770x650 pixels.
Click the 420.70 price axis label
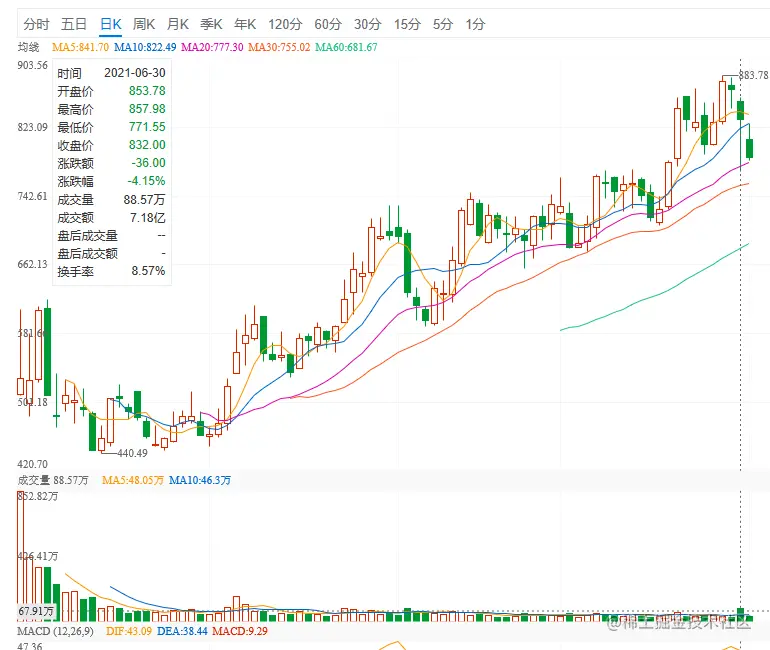(32, 464)
